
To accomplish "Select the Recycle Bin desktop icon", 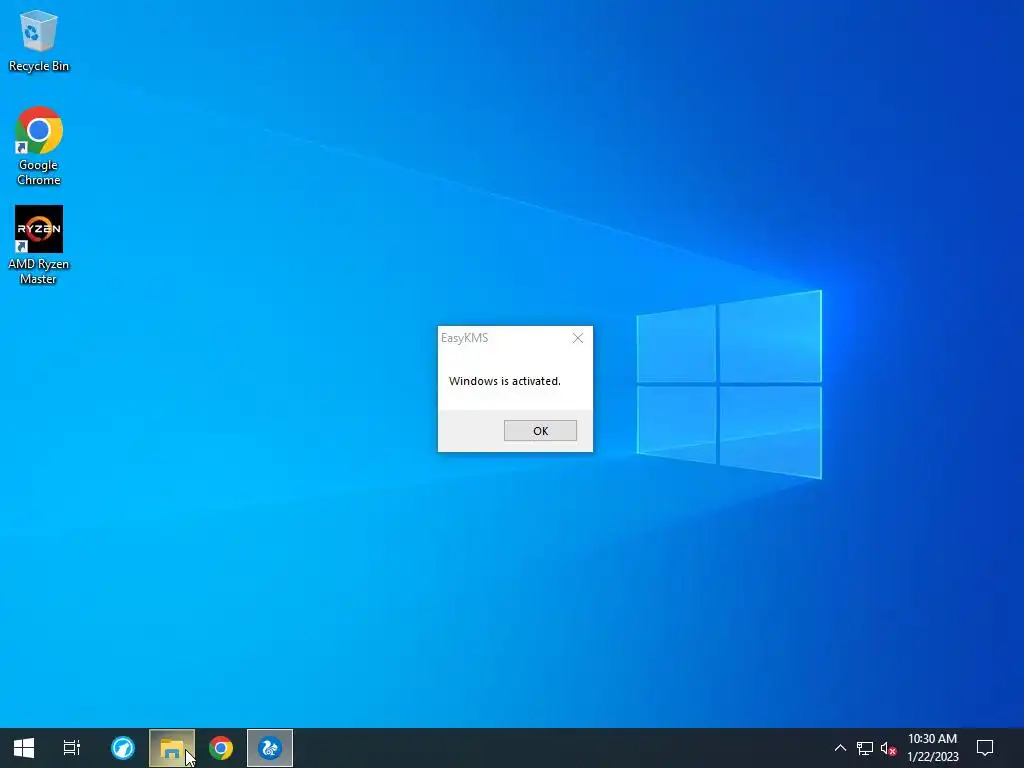I will point(39,40).
